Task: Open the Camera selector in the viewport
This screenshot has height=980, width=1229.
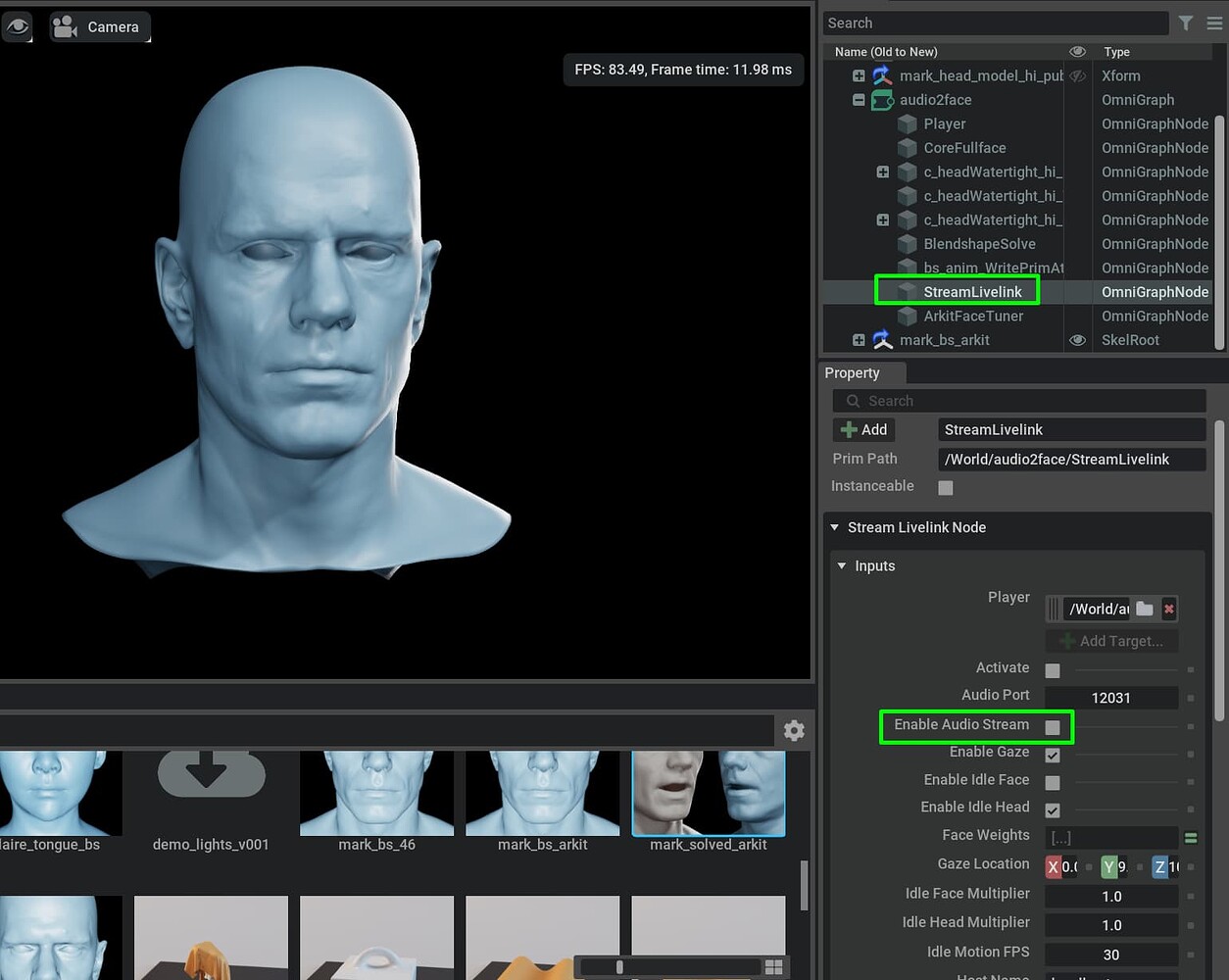Action: (x=99, y=27)
